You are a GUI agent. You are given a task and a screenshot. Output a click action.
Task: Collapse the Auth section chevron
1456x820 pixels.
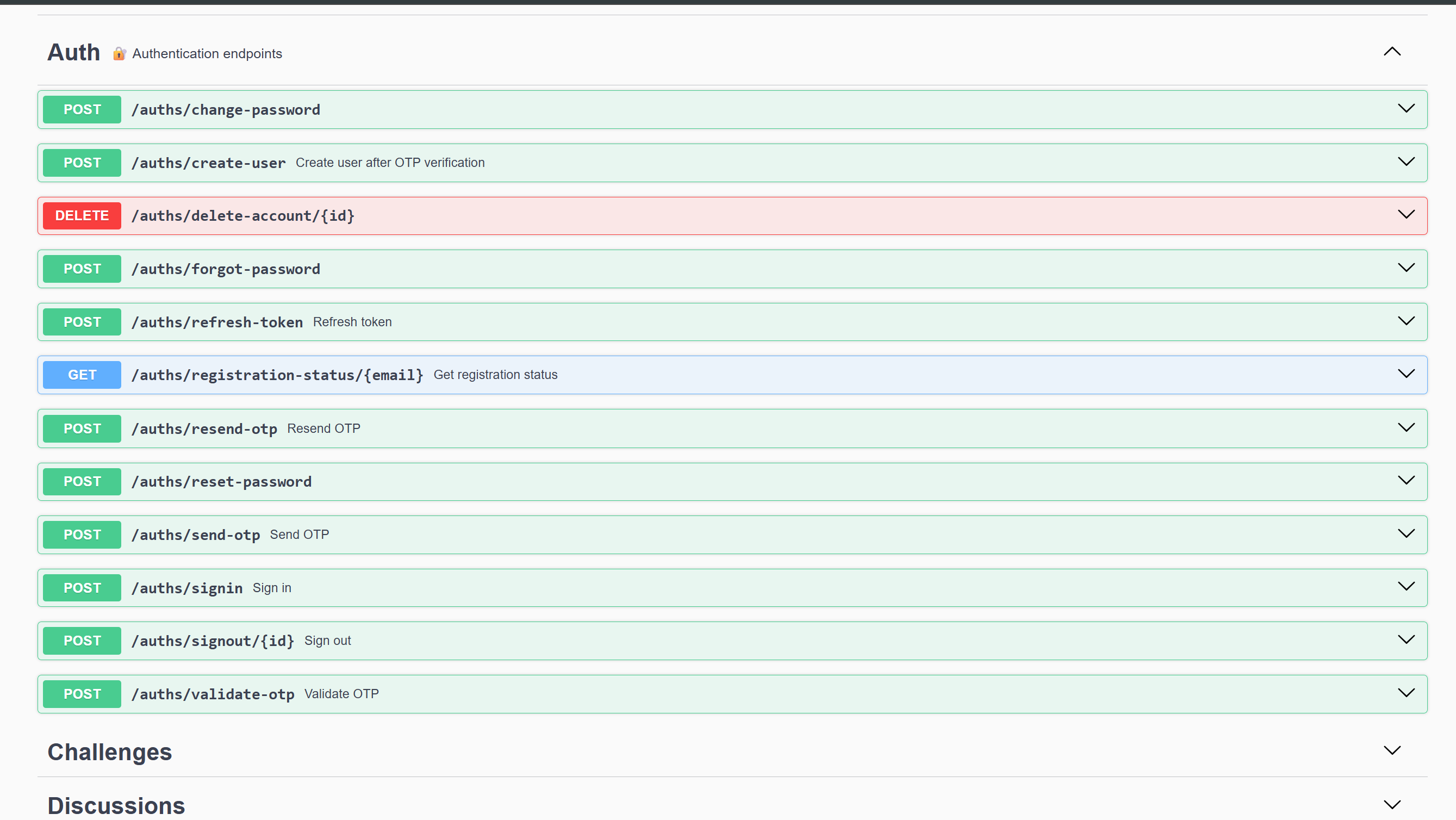tap(1391, 52)
